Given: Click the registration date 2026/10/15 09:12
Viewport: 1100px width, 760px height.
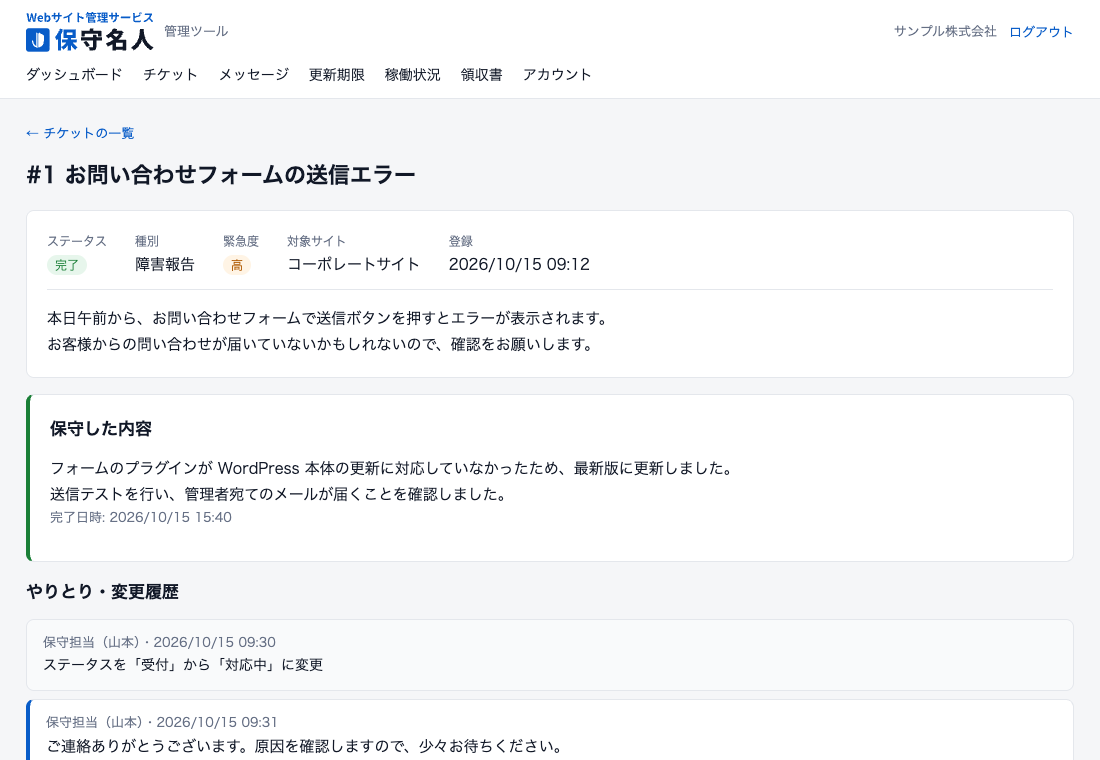Looking at the screenshot, I should tap(519, 265).
